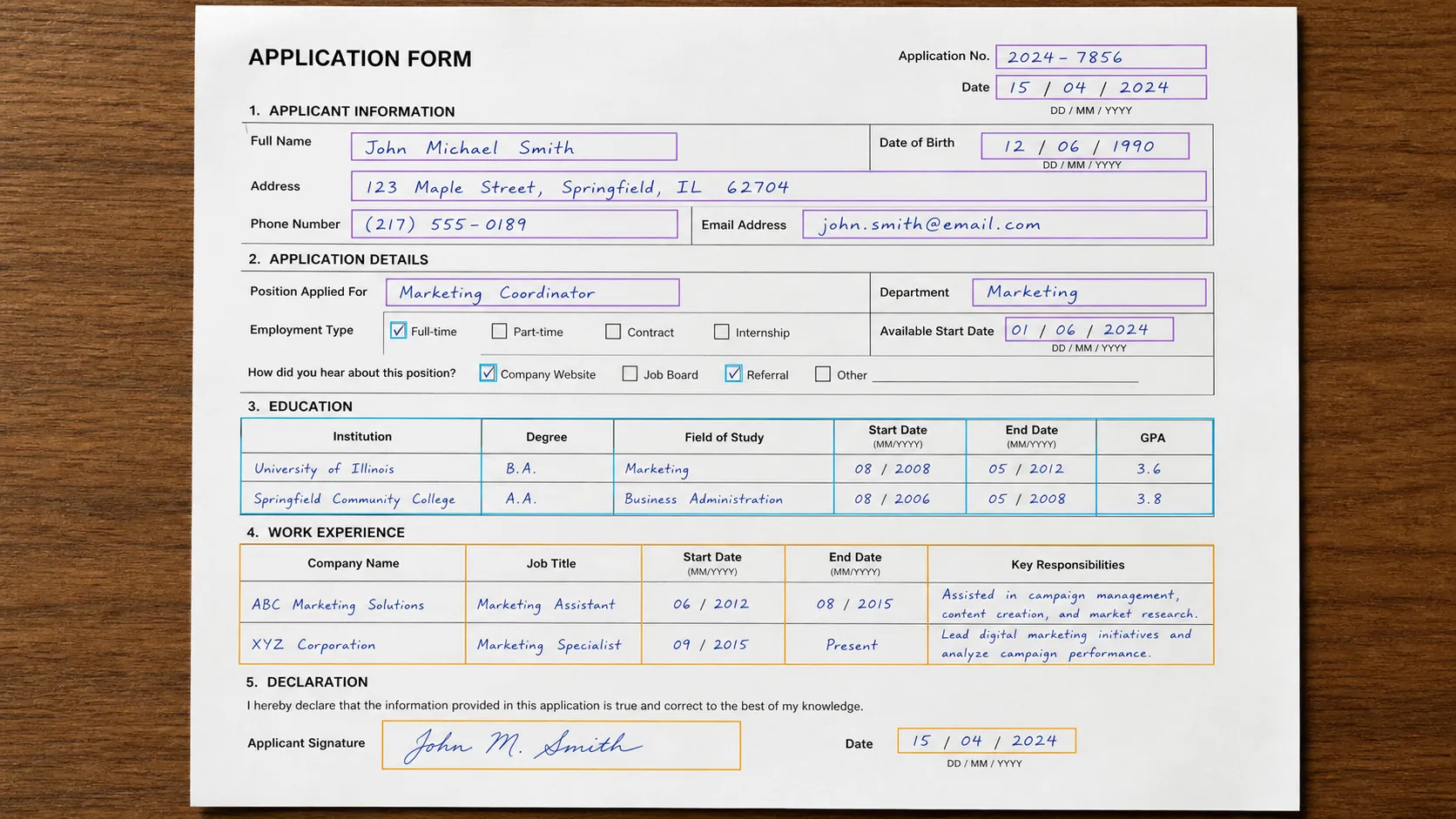This screenshot has height=819, width=1456.
Task: Select the Available Start Date field
Action: click(1089, 329)
